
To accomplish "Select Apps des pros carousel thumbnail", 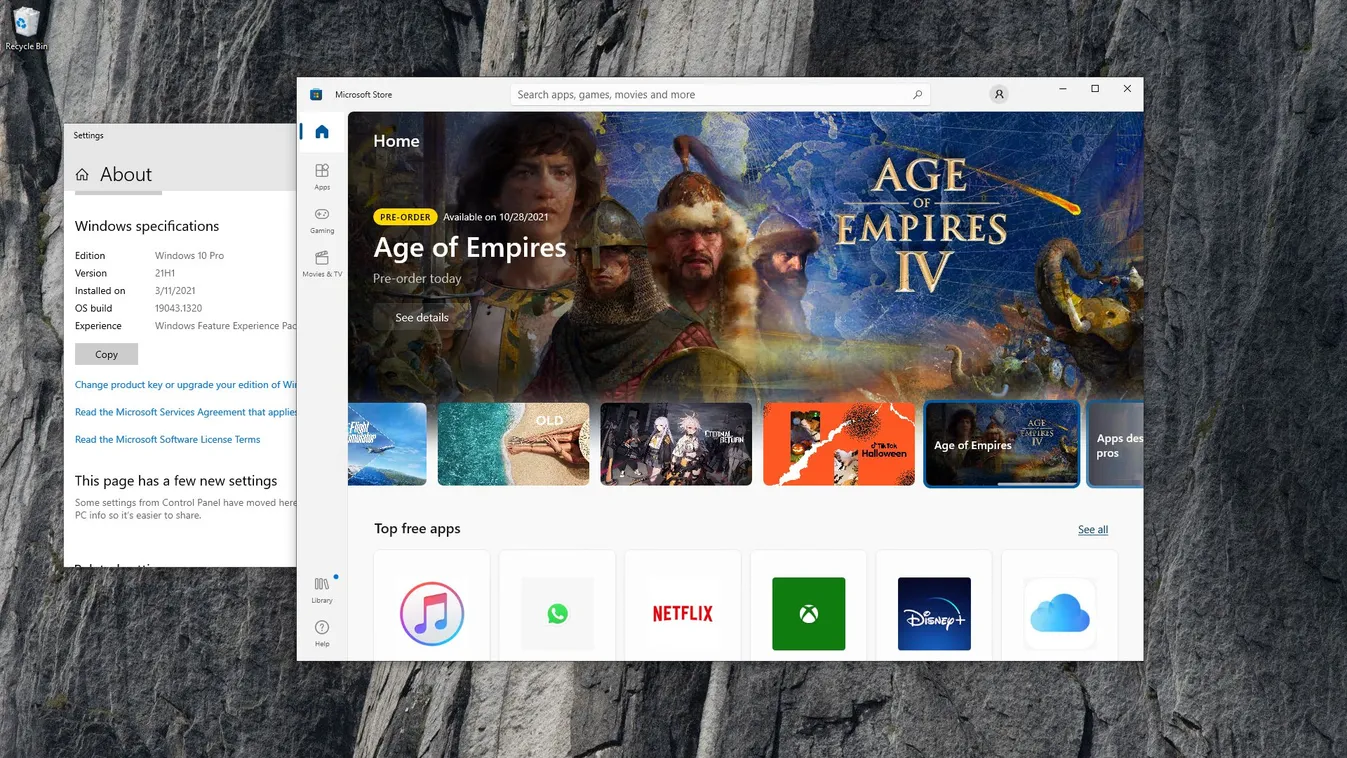I will (1116, 444).
